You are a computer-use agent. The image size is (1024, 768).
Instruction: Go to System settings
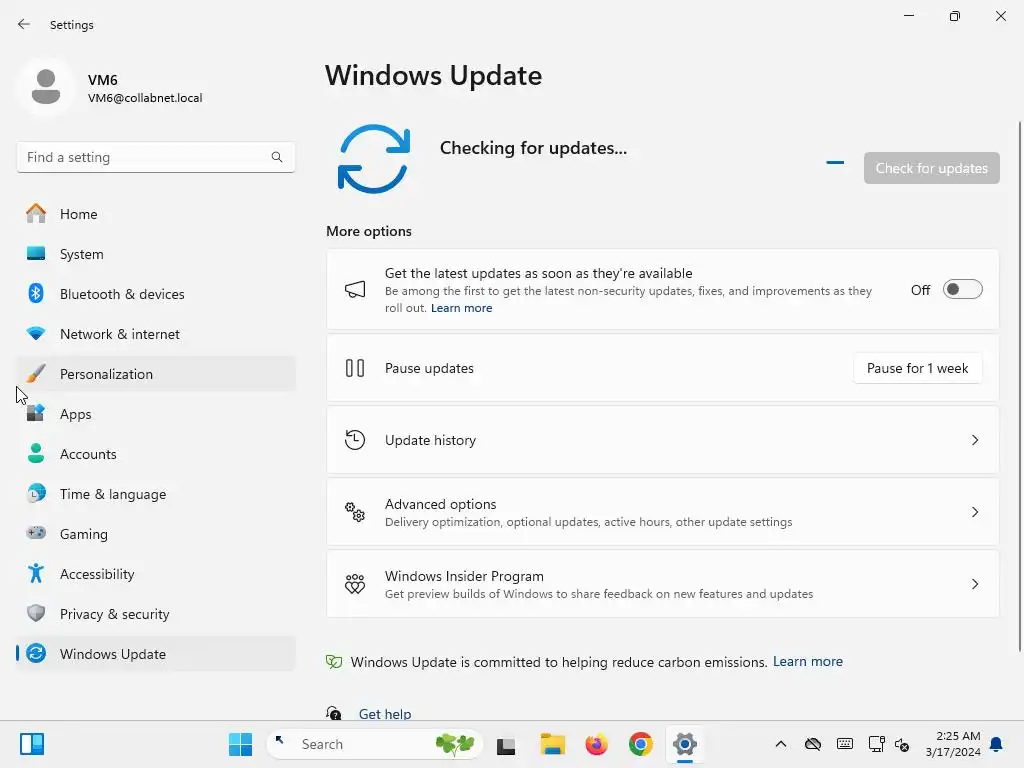156,253
